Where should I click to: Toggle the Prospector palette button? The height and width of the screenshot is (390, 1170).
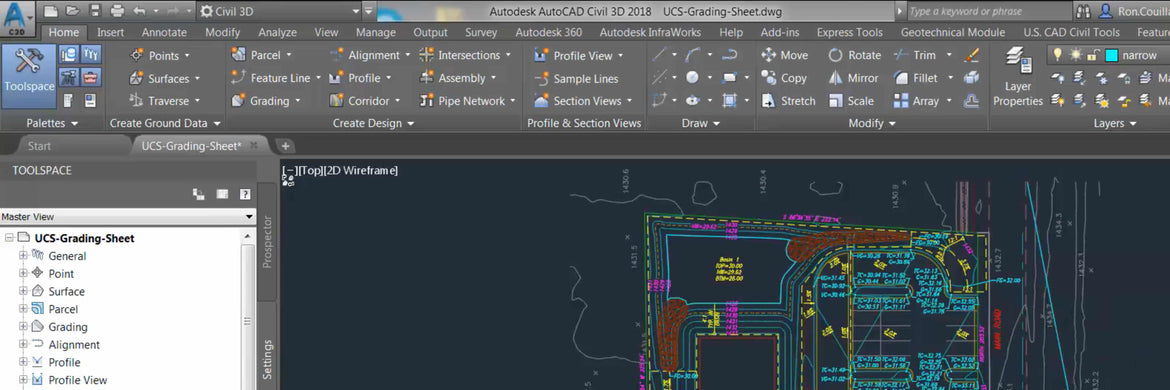(x=69, y=54)
